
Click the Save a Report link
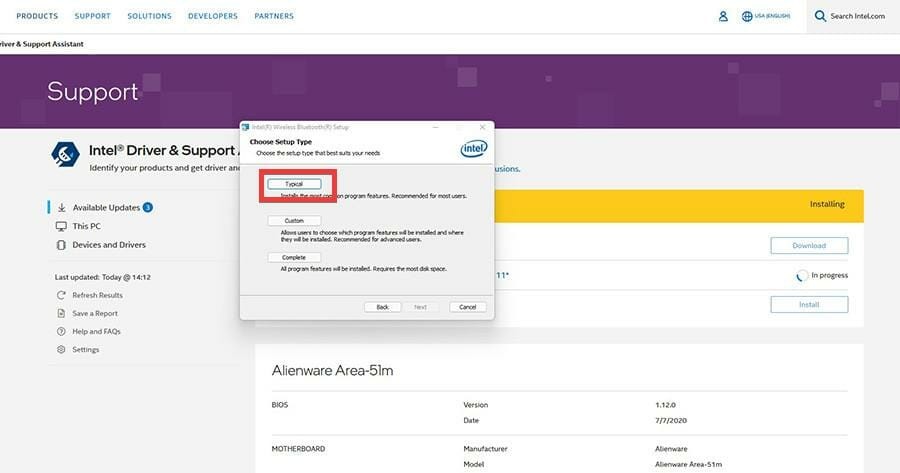click(x=95, y=313)
